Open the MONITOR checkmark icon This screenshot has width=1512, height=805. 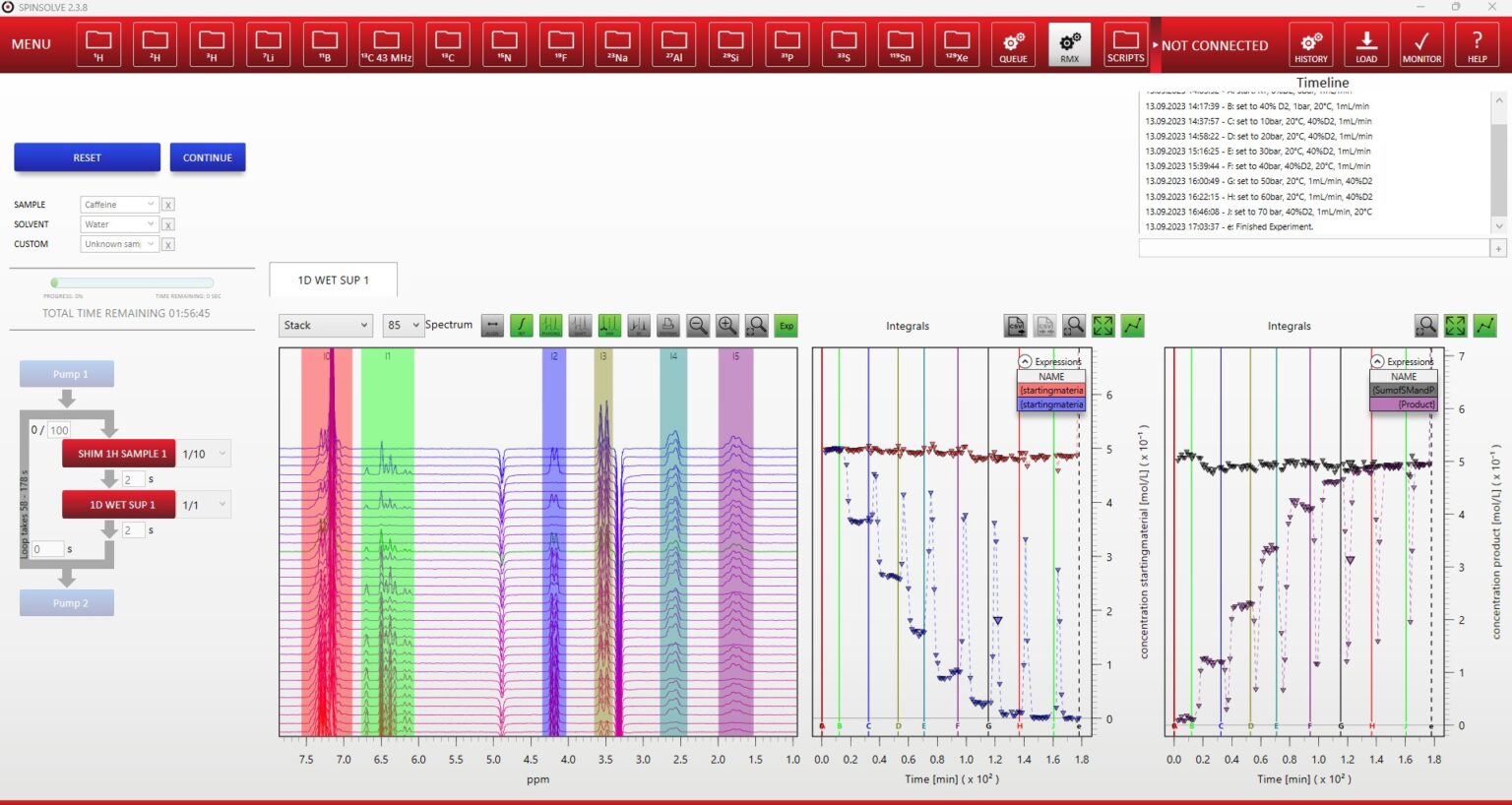[1421, 45]
